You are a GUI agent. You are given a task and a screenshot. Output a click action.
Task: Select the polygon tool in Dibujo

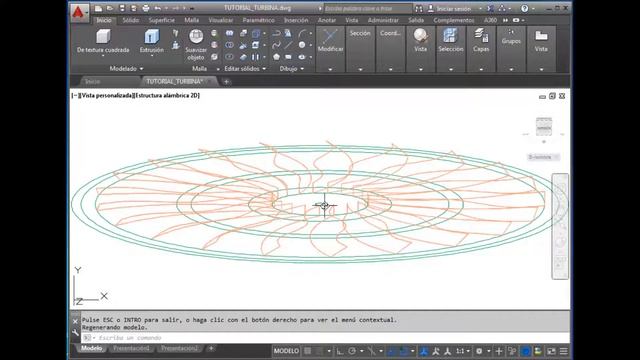tap(276, 57)
